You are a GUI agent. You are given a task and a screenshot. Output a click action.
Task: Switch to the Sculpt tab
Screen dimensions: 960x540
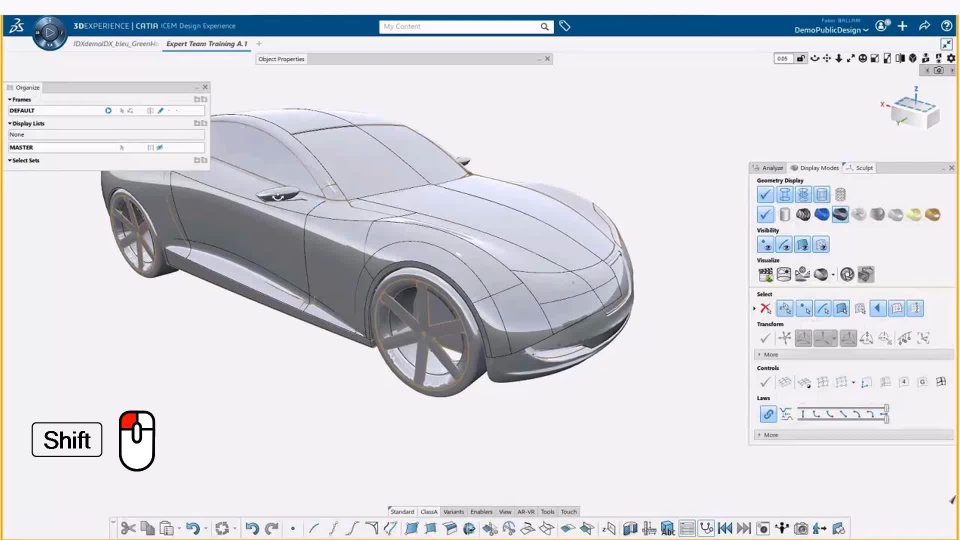tap(863, 168)
